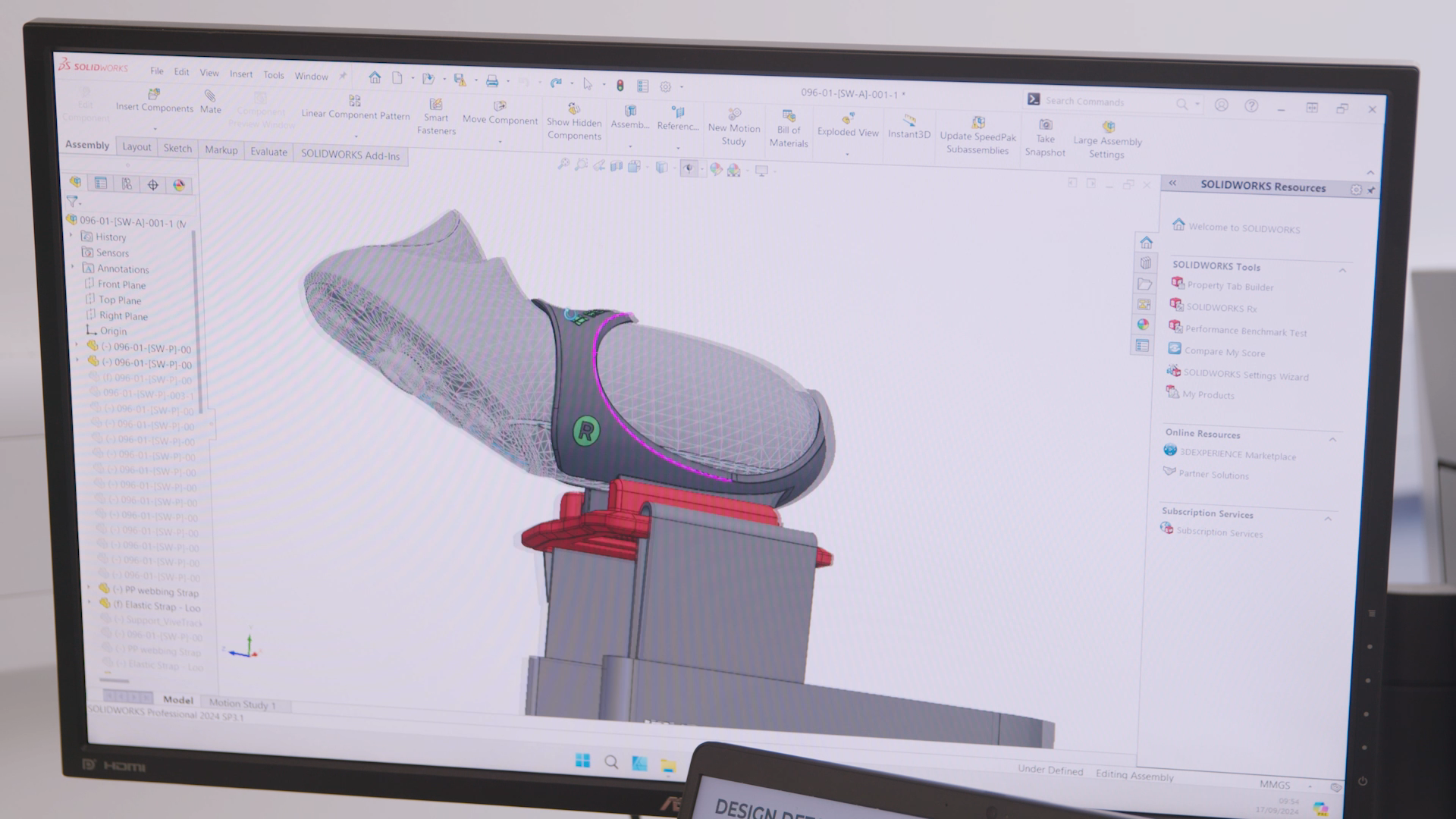The image size is (1456, 819).
Task: Click the Edit Appearance icon in view toolbar
Action: pos(716,170)
